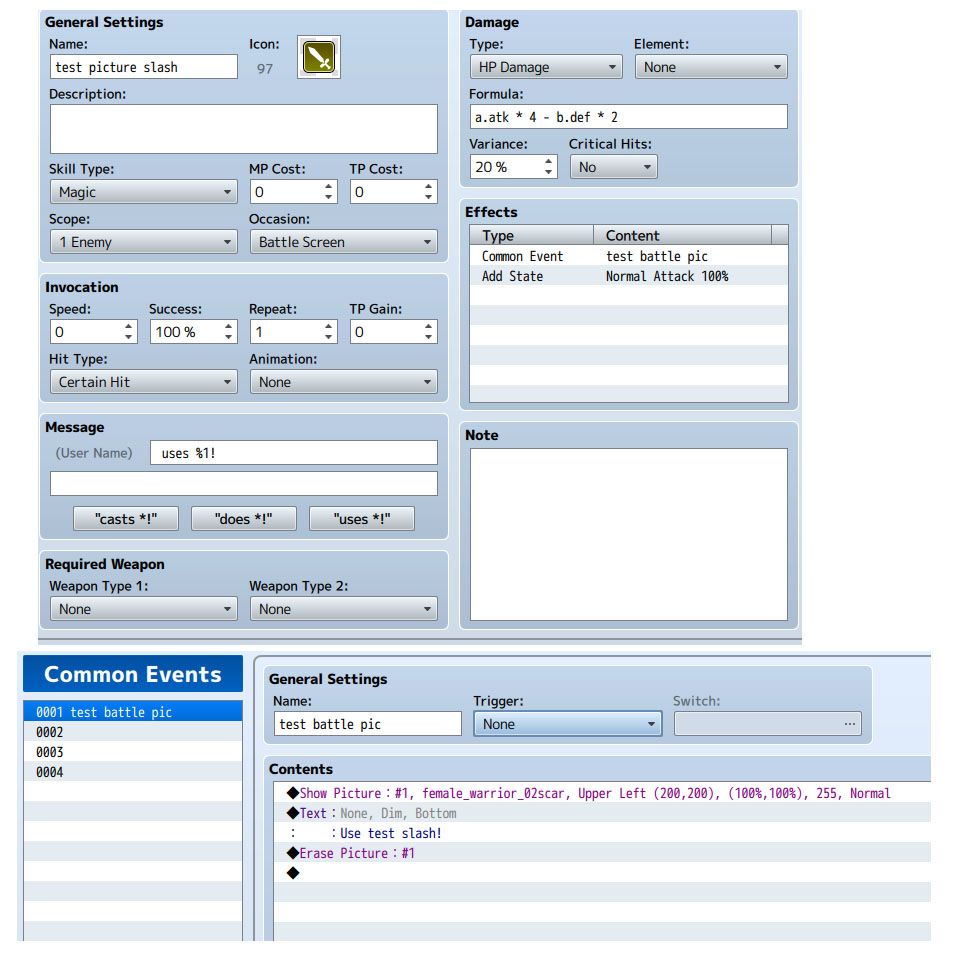Select common event 0002 in list

133,732
